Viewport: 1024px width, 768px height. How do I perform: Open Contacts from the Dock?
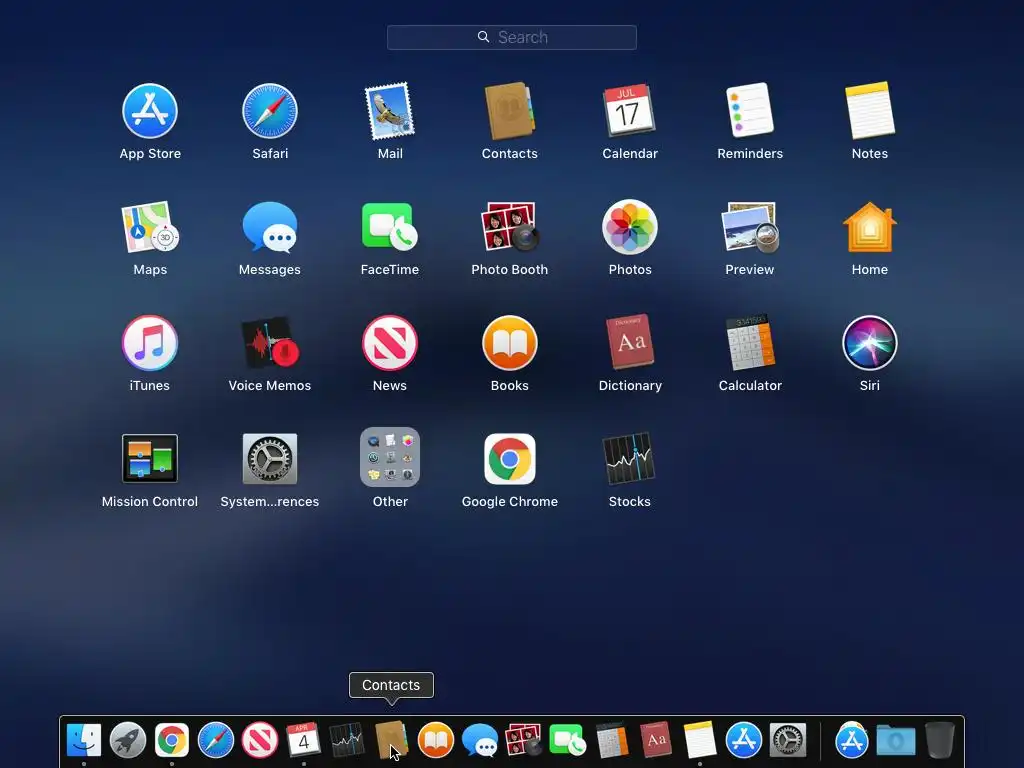[x=391, y=740]
